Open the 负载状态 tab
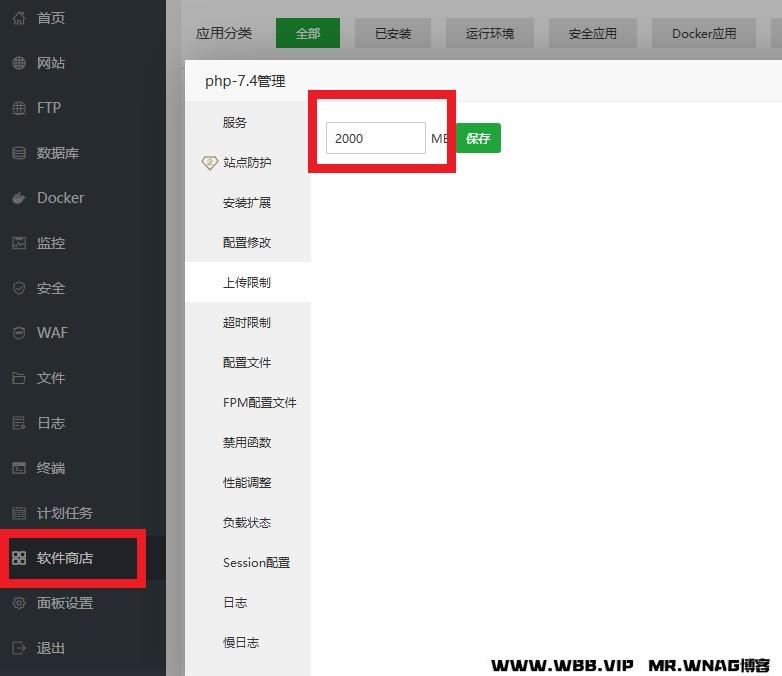The image size is (782, 676). click(248, 522)
